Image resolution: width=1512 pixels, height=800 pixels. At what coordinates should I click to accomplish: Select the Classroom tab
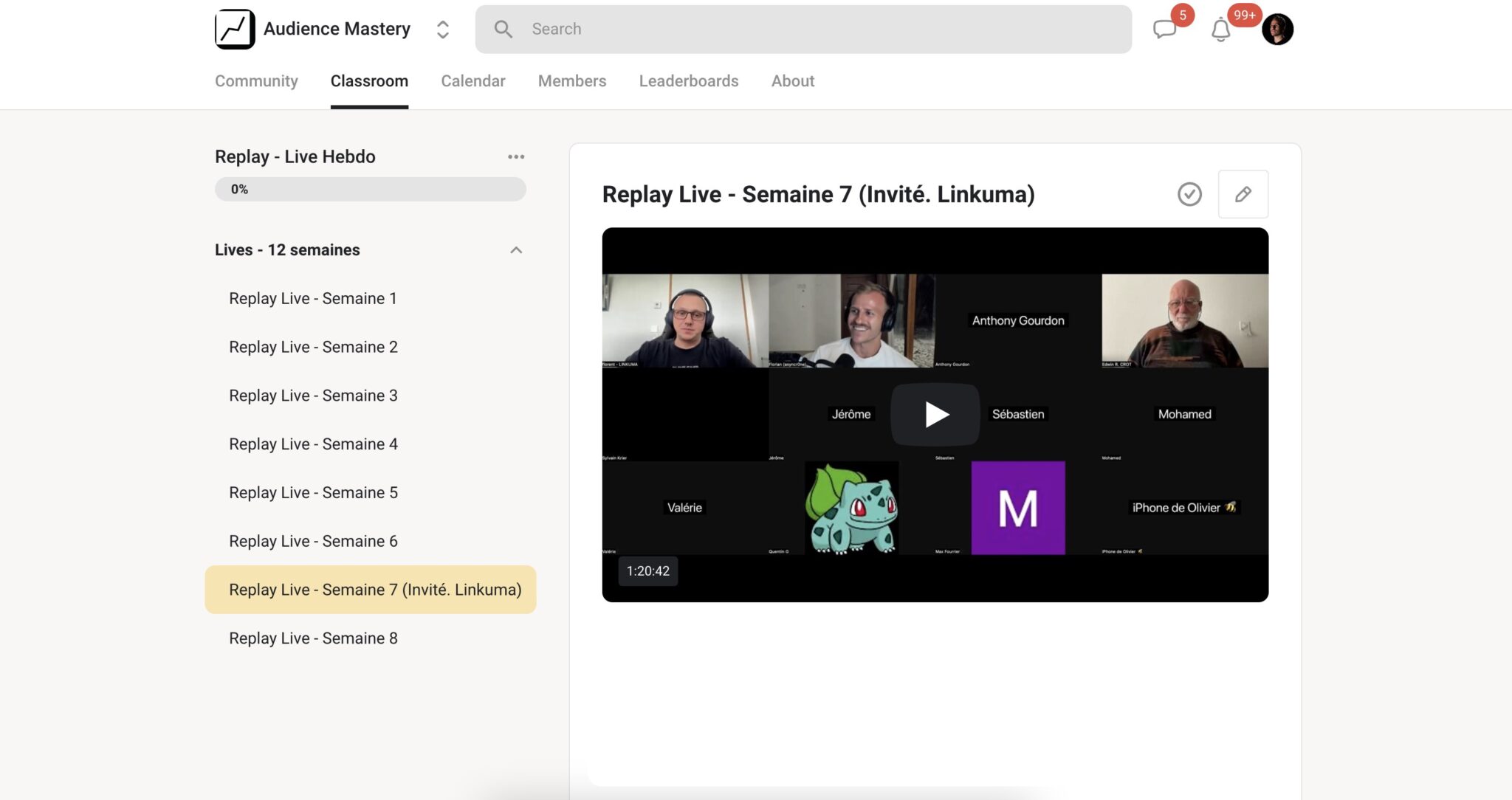tap(369, 81)
